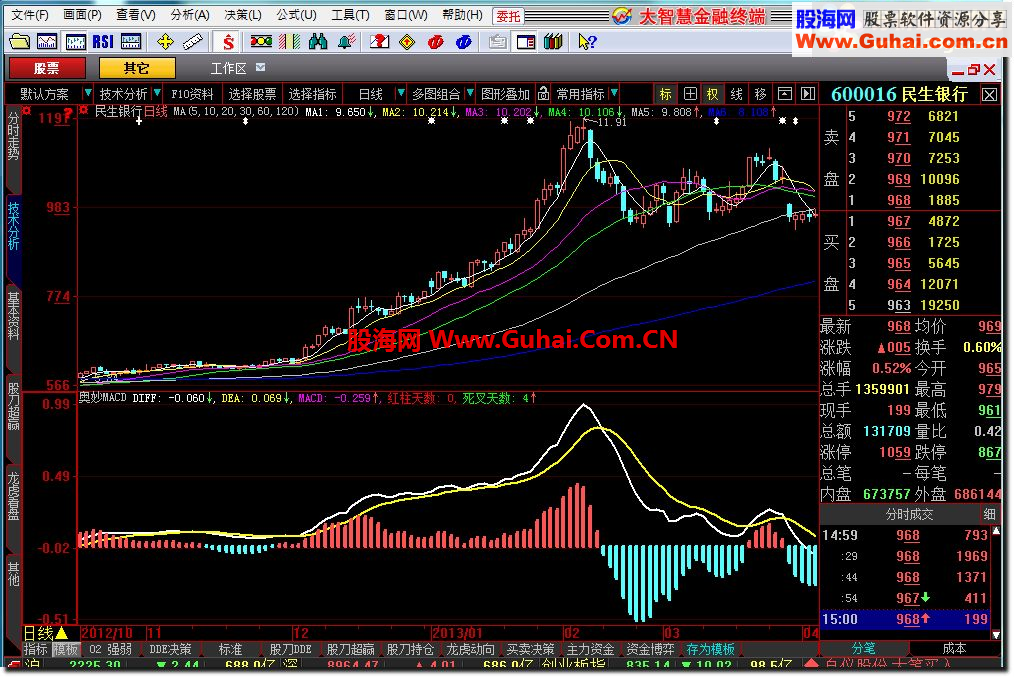The height and width of the screenshot is (677, 1014).
Task: Open the 文件(F) menu
Action: point(30,15)
